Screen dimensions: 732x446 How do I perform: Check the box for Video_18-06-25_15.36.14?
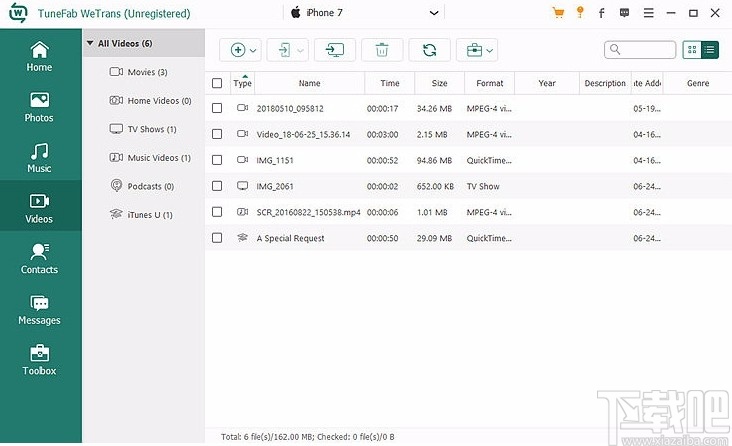point(217,134)
